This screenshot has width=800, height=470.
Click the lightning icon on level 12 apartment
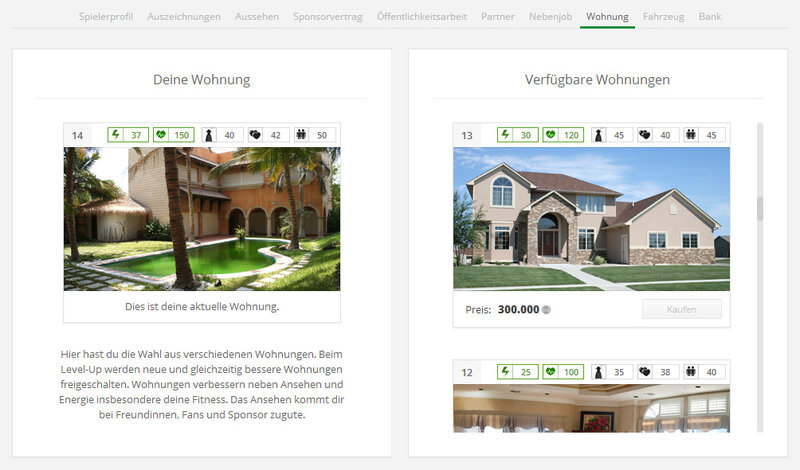click(505, 372)
